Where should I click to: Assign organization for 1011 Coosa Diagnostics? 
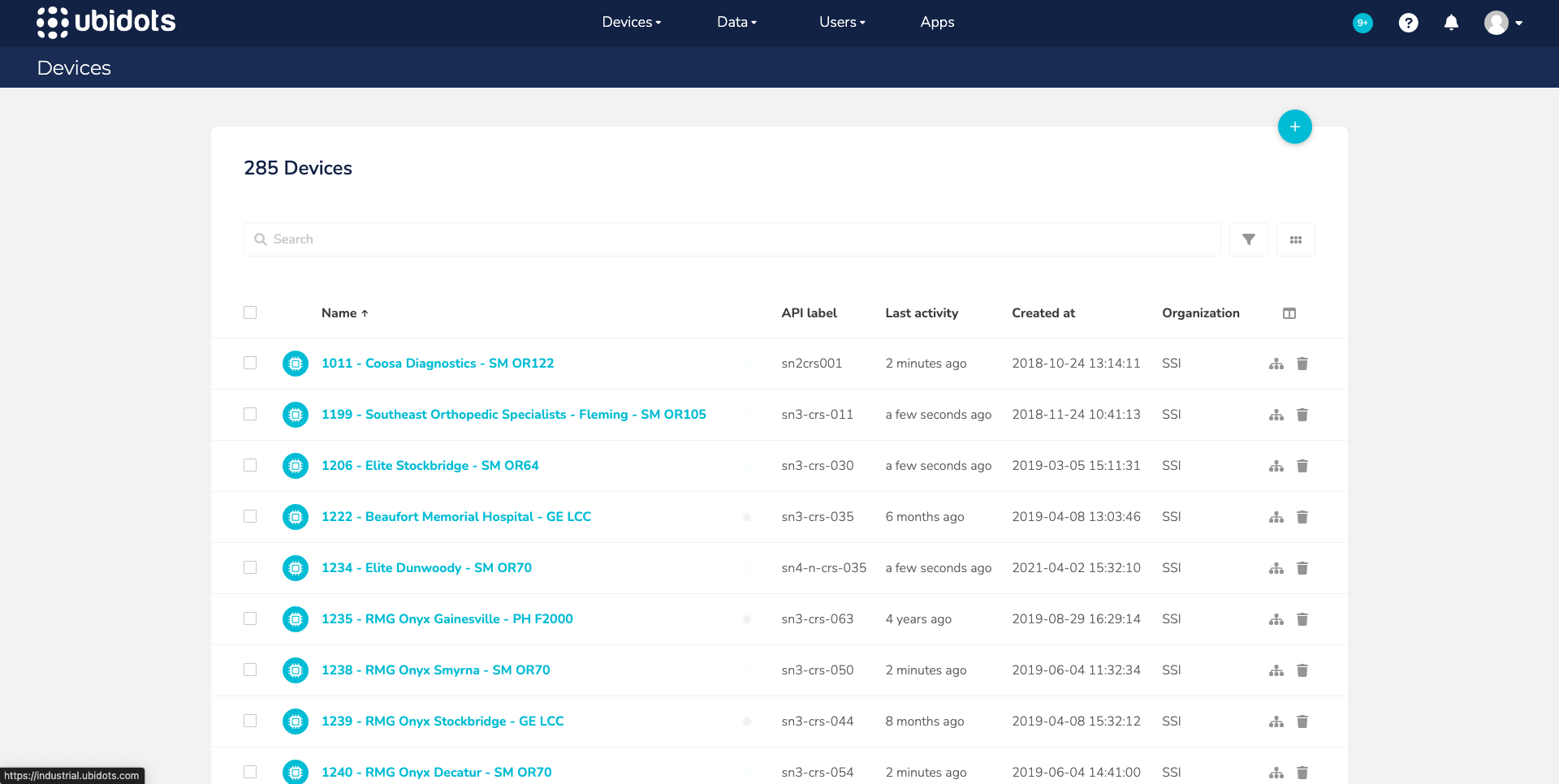(1276, 364)
